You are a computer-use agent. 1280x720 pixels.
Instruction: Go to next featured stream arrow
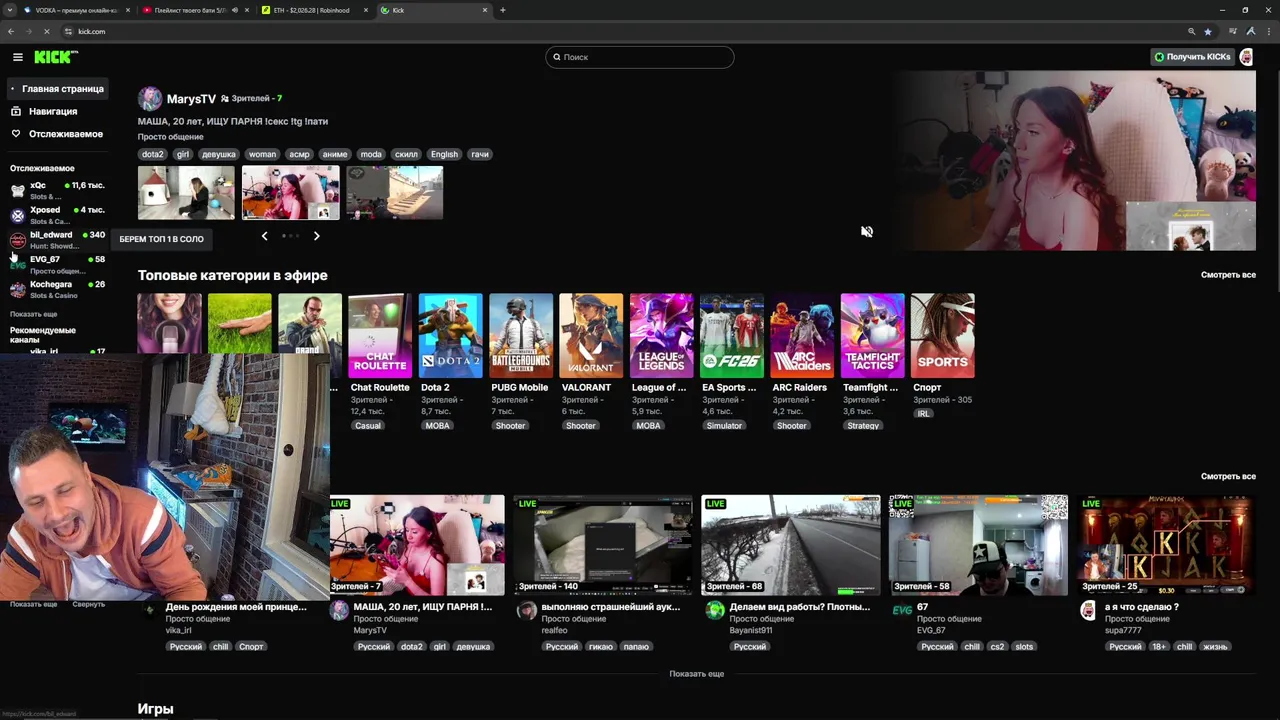[316, 236]
